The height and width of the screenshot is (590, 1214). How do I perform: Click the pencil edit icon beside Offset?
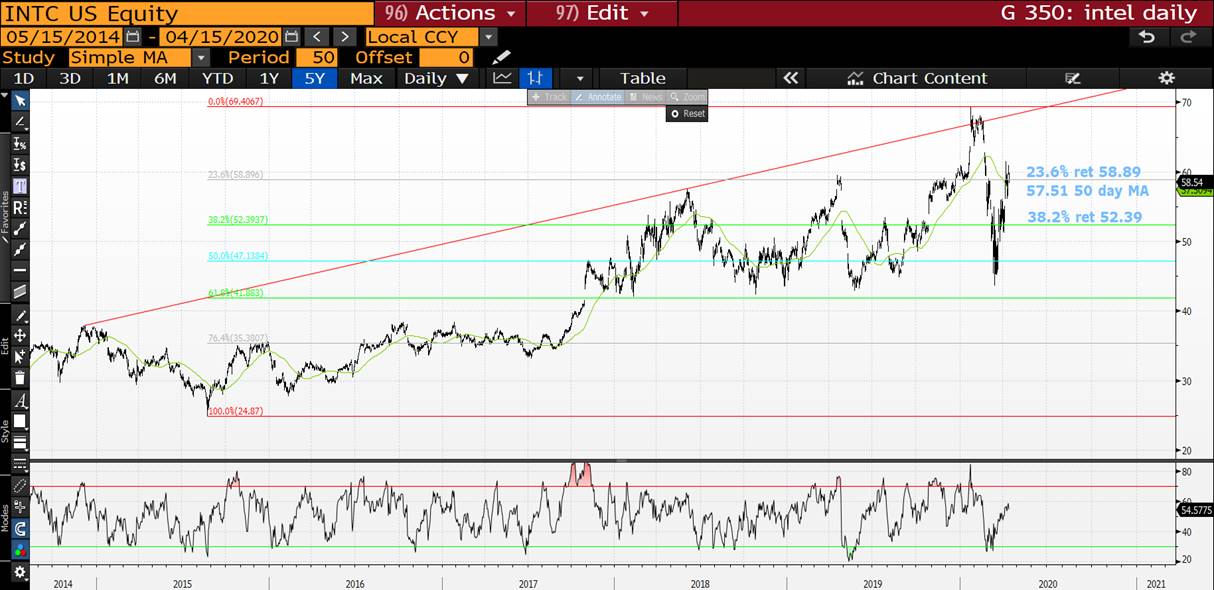coord(501,57)
